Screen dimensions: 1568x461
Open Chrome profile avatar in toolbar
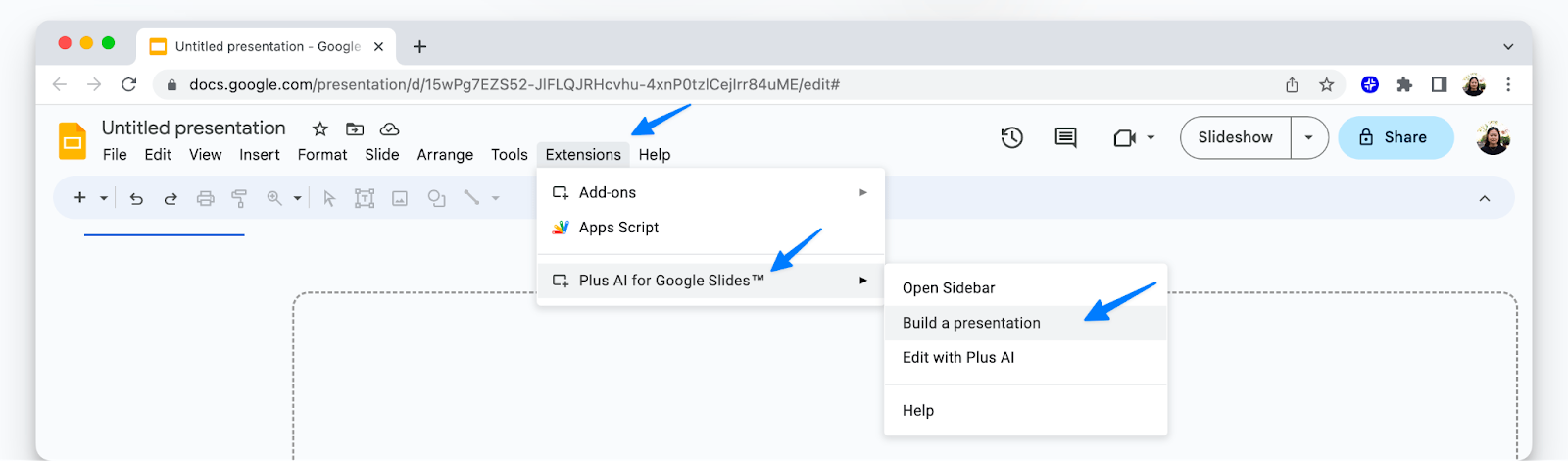click(x=1474, y=84)
